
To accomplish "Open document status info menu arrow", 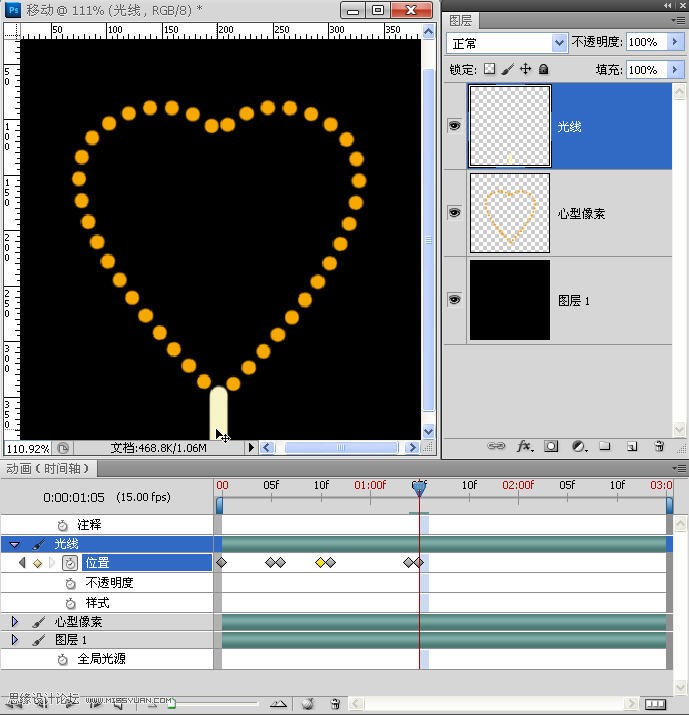I will click(250, 448).
